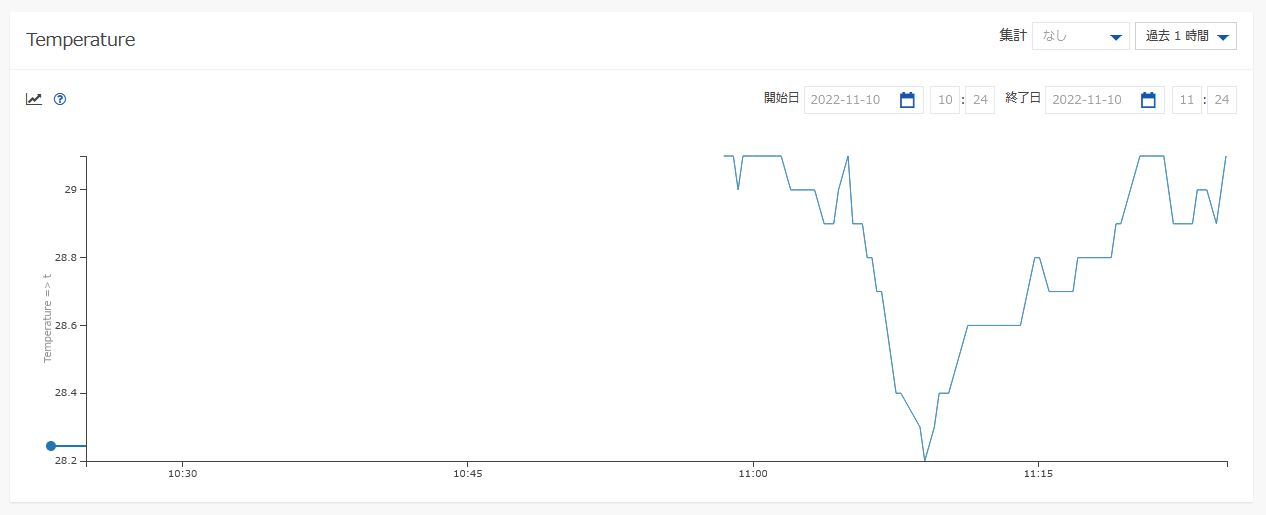
Task: Open the 過去 1 時間 time range dropdown
Action: click(1186, 36)
